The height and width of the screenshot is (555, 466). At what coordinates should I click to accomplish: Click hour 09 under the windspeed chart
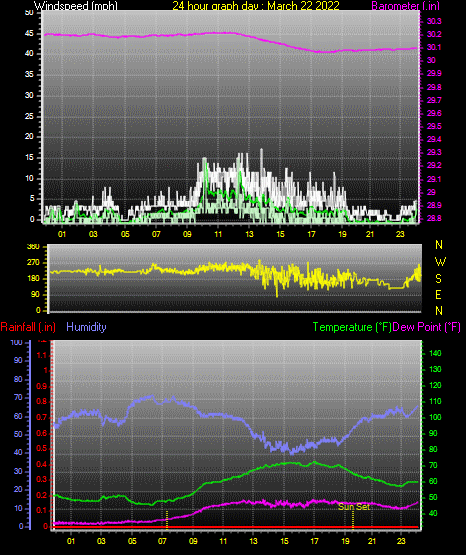(187, 234)
